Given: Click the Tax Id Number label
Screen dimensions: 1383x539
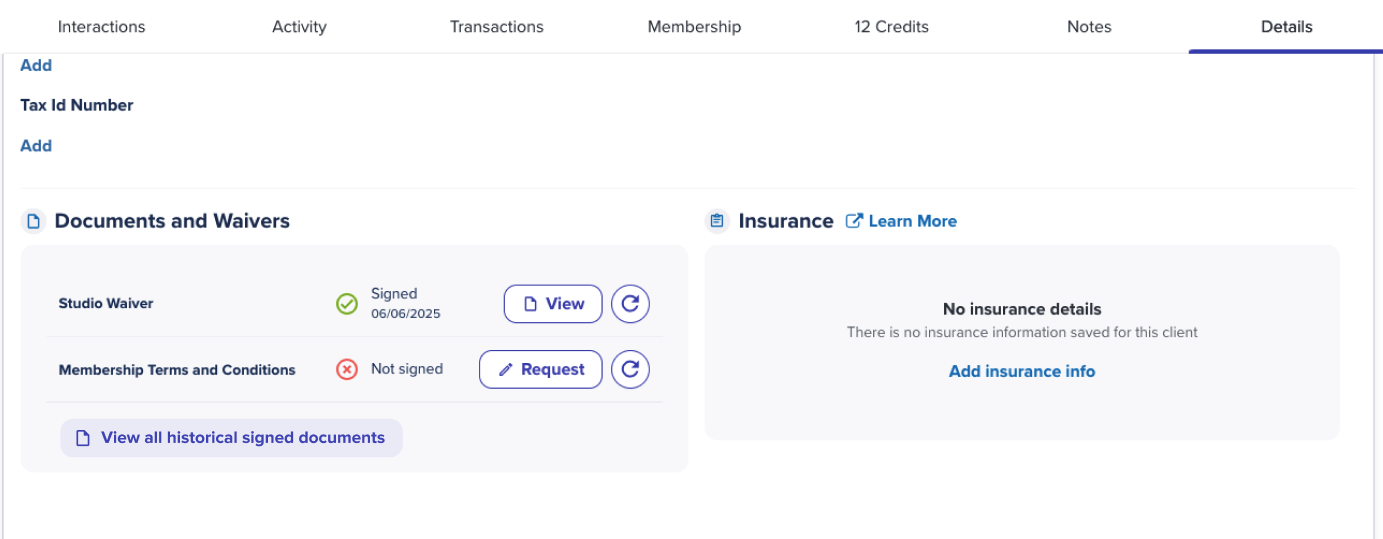Looking at the screenshot, I should (77, 105).
